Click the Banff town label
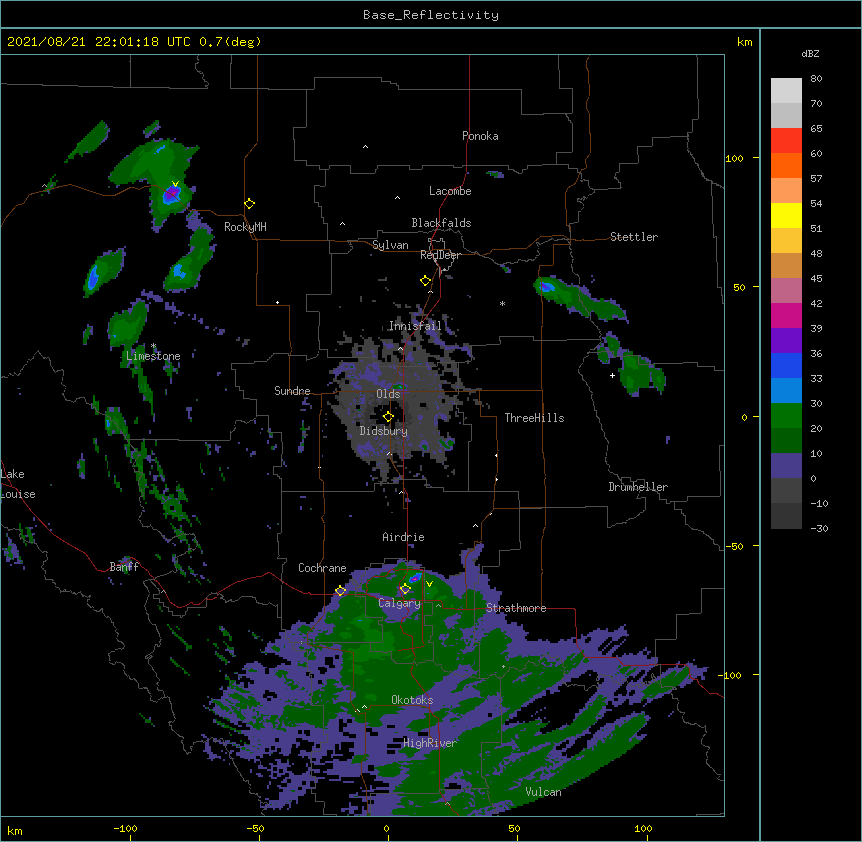 [x=124, y=567]
